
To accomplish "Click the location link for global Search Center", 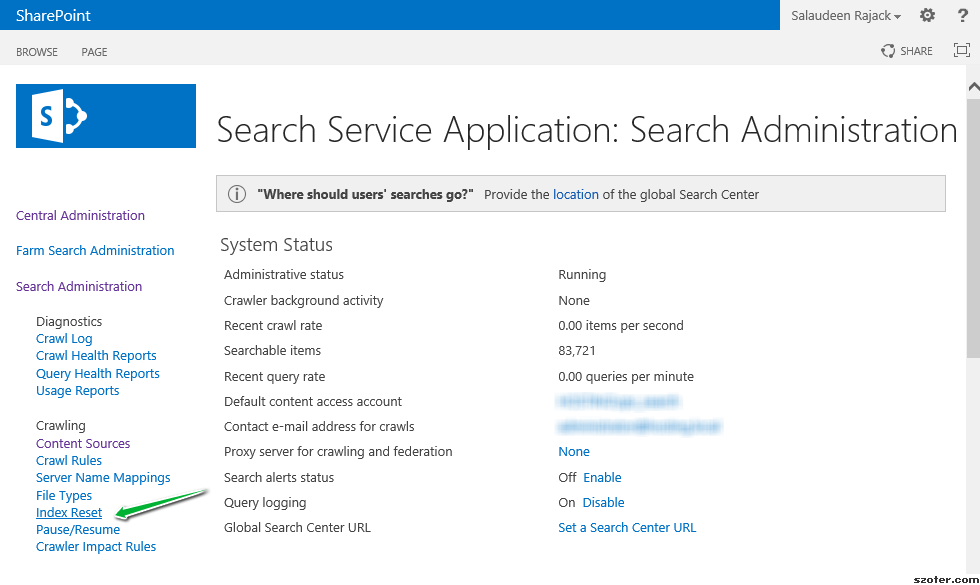I will (575, 194).
